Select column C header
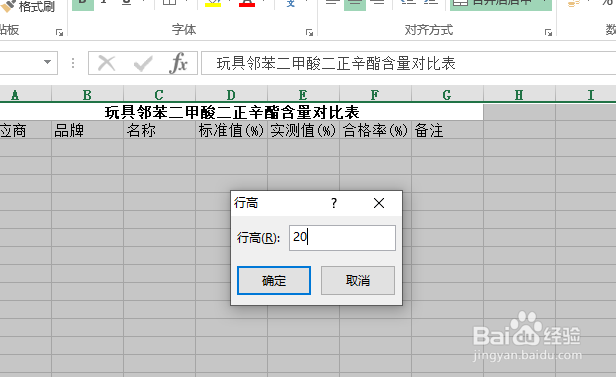Screen dimensions: 616x377 coord(159,95)
